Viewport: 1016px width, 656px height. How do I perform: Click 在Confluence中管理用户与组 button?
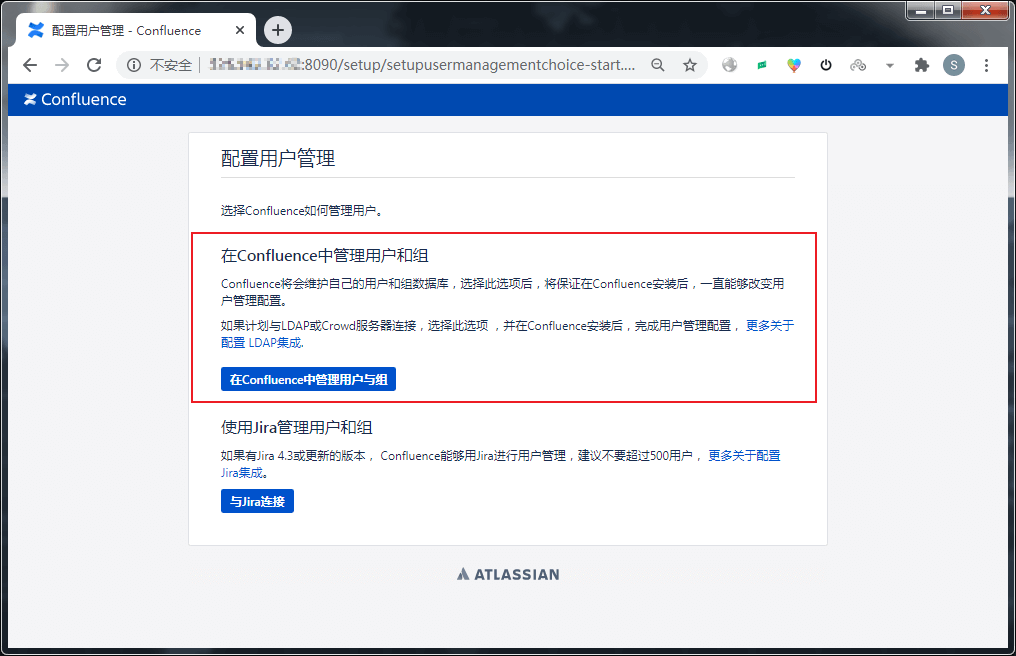click(x=308, y=379)
